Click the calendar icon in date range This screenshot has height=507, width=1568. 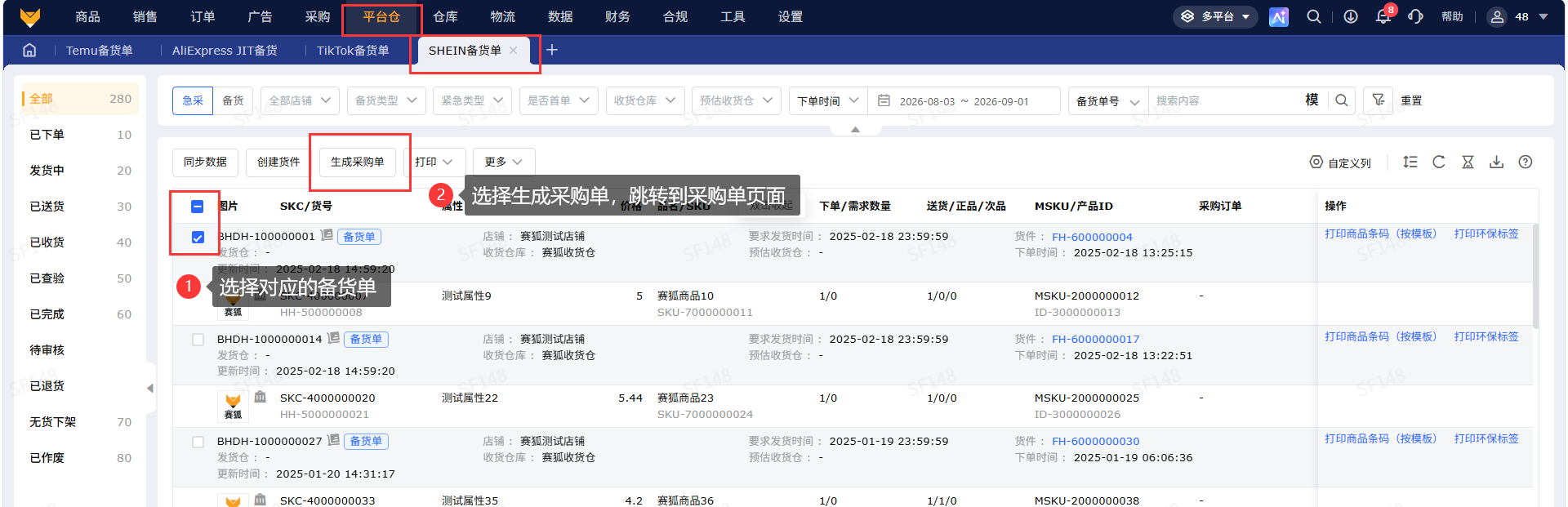[x=884, y=100]
